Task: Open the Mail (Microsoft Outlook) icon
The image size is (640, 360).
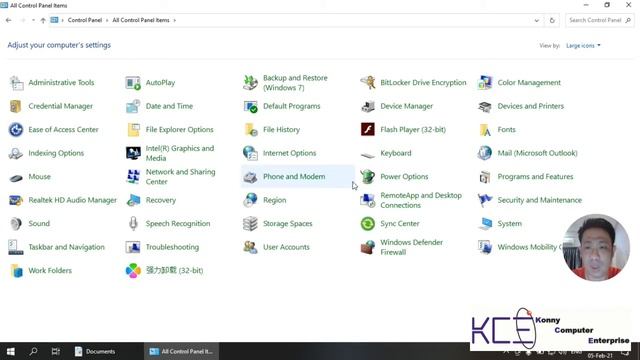Action: click(x=485, y=153)
